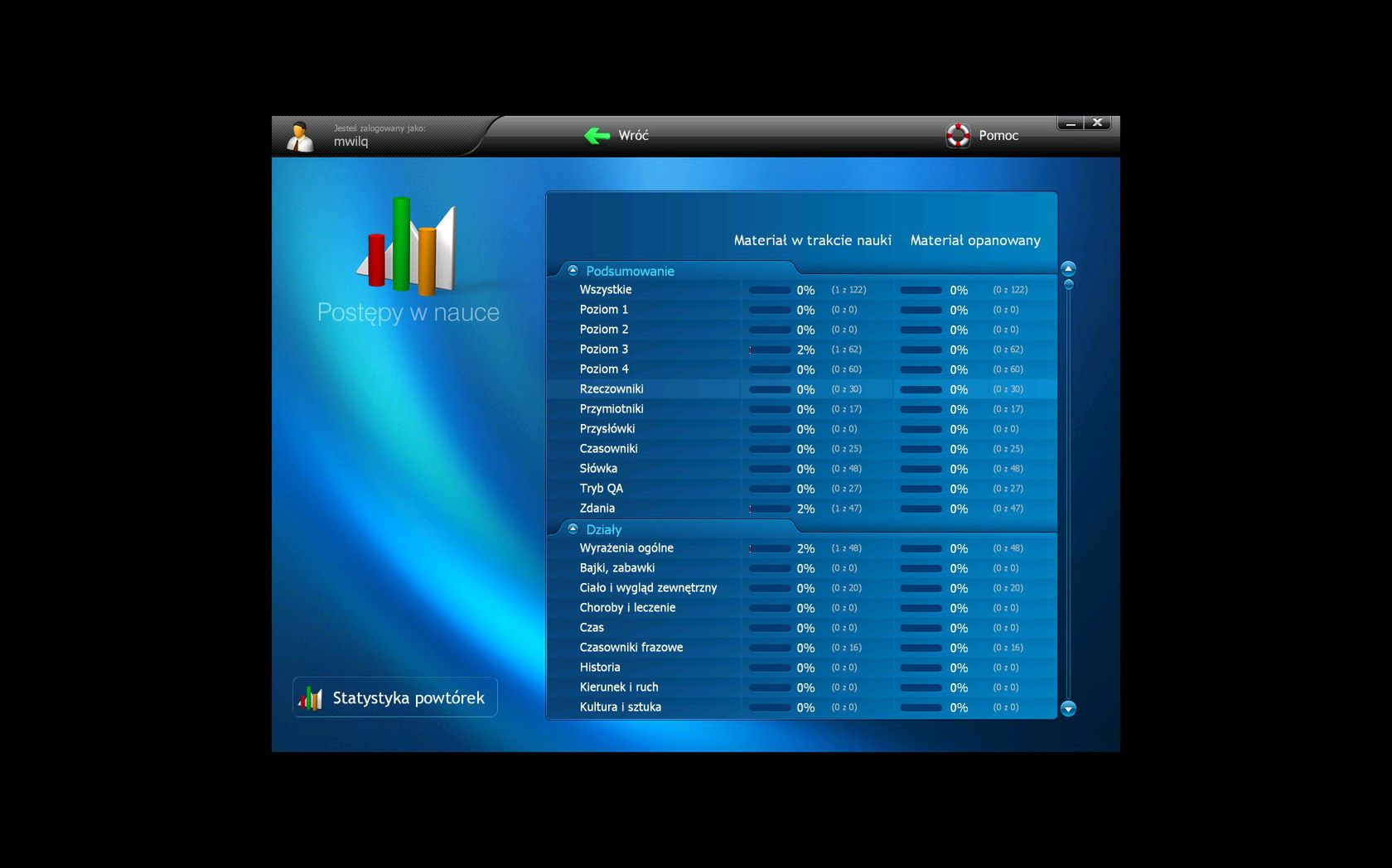The height and width of the screenshot is (868, 1392).
Task: Close the application window
Action: point(1097,123)
